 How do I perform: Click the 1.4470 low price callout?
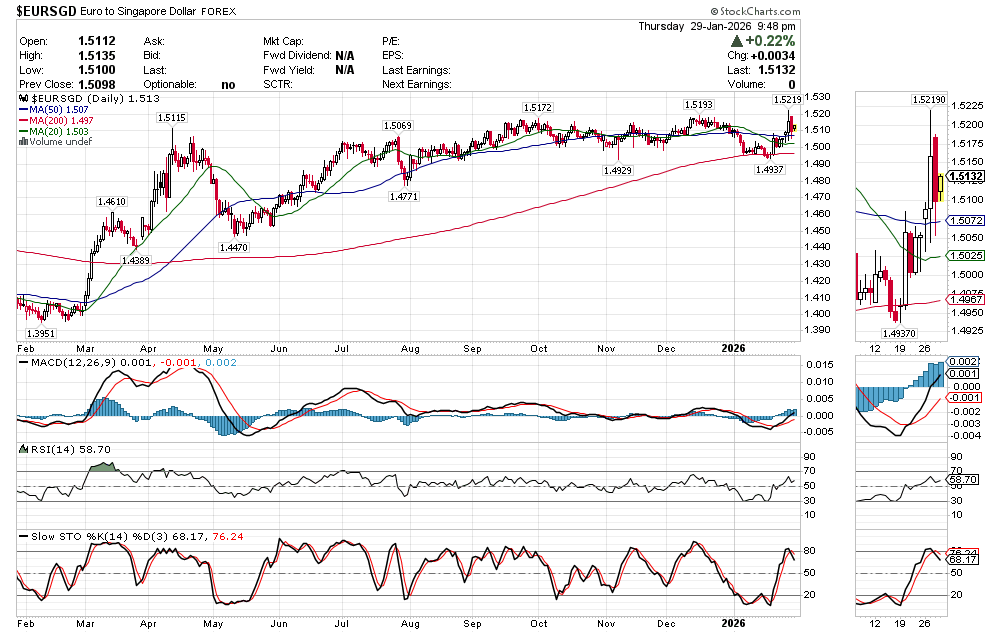tap(235, 246)
